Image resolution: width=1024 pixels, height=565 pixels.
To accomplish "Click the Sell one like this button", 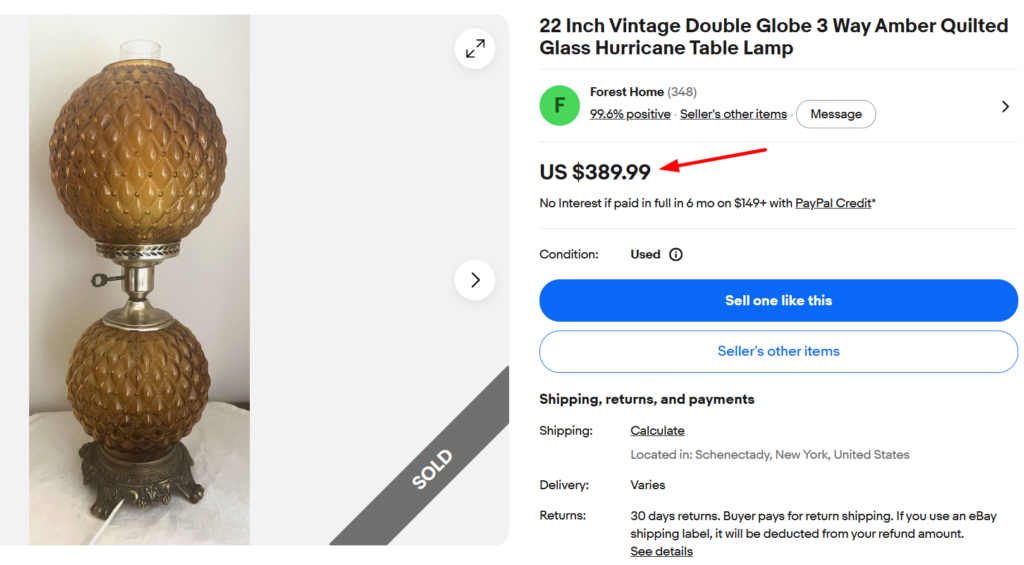I will click(778, 300).
